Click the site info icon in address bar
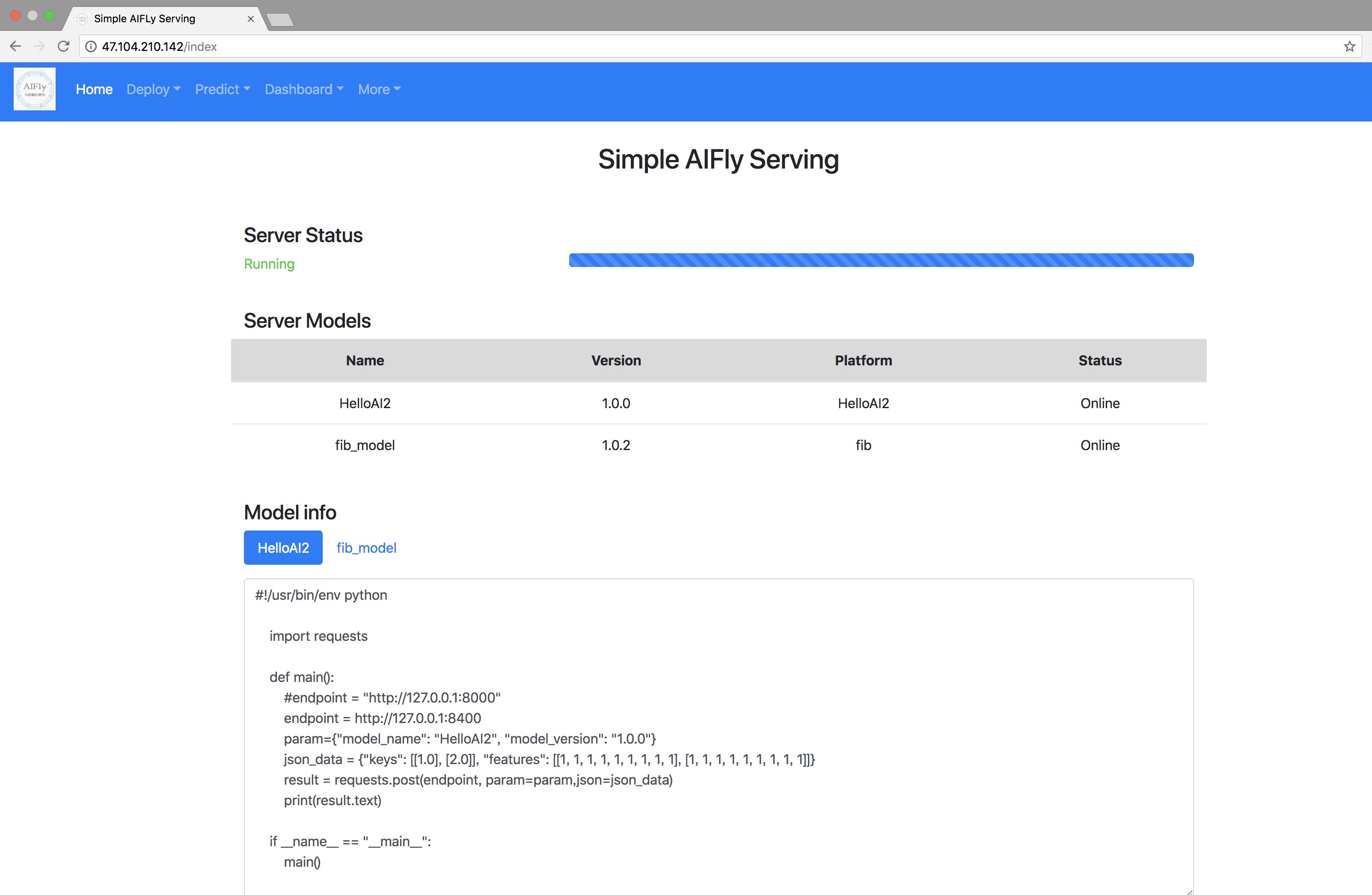1372x895 pixels. 91,47
